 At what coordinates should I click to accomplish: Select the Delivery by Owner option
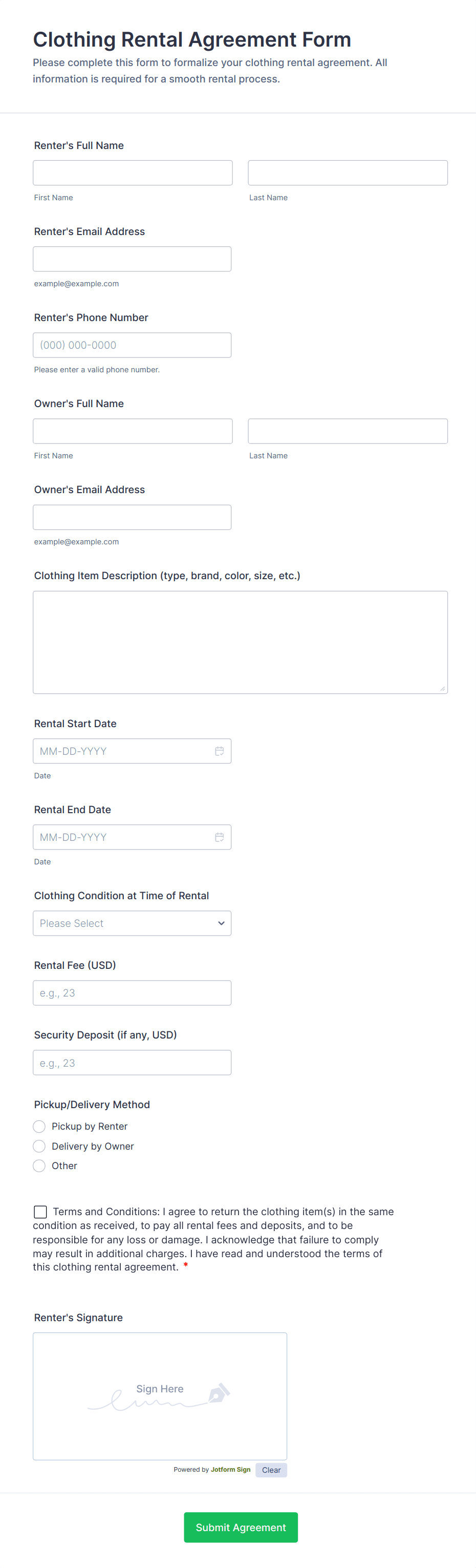pyautogui.click(x=39, y=1146)
